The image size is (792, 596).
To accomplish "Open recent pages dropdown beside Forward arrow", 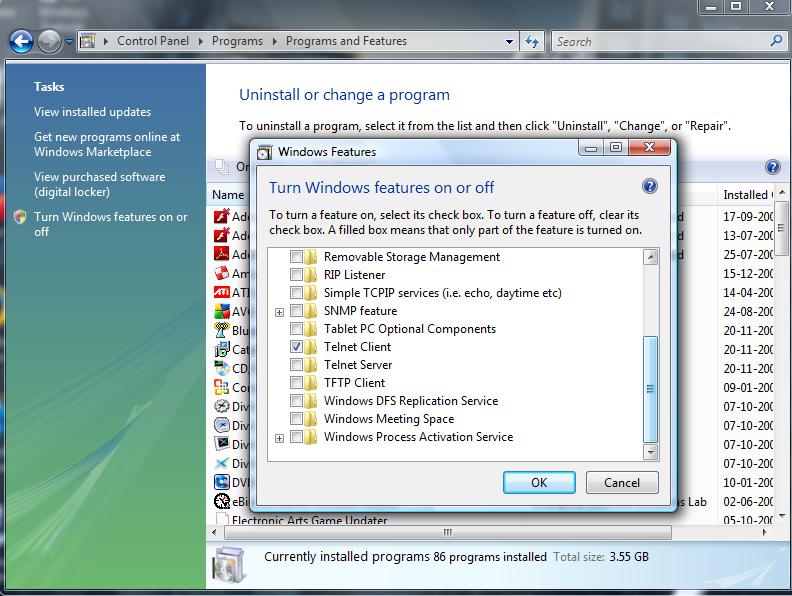I will 69,42.
